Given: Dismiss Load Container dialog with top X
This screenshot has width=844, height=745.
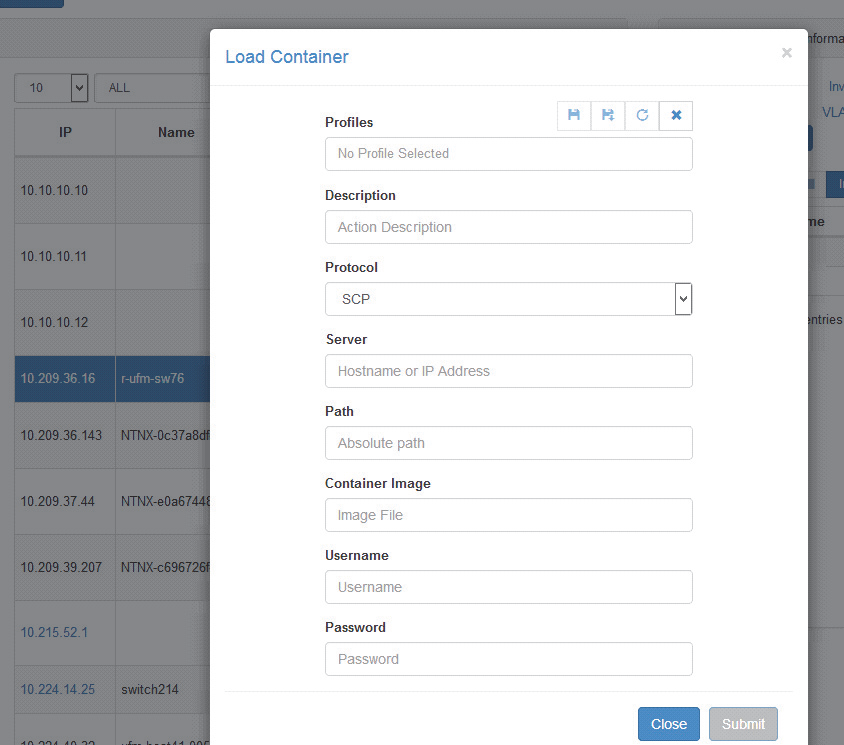Looking at the screenshot, I should click(786, 53).
